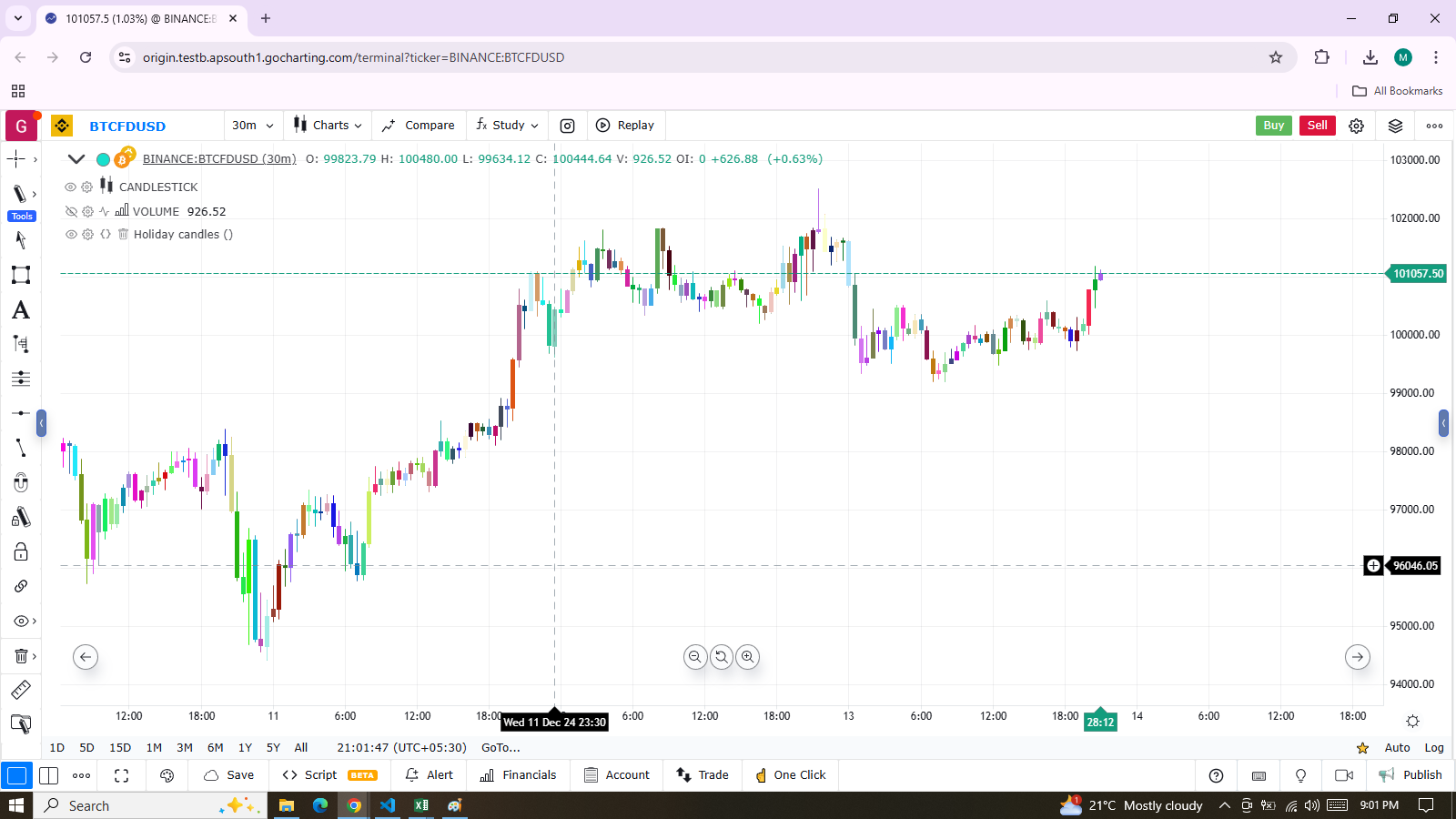Hide the CANDLESTICK series eye icon

[70, 187]
